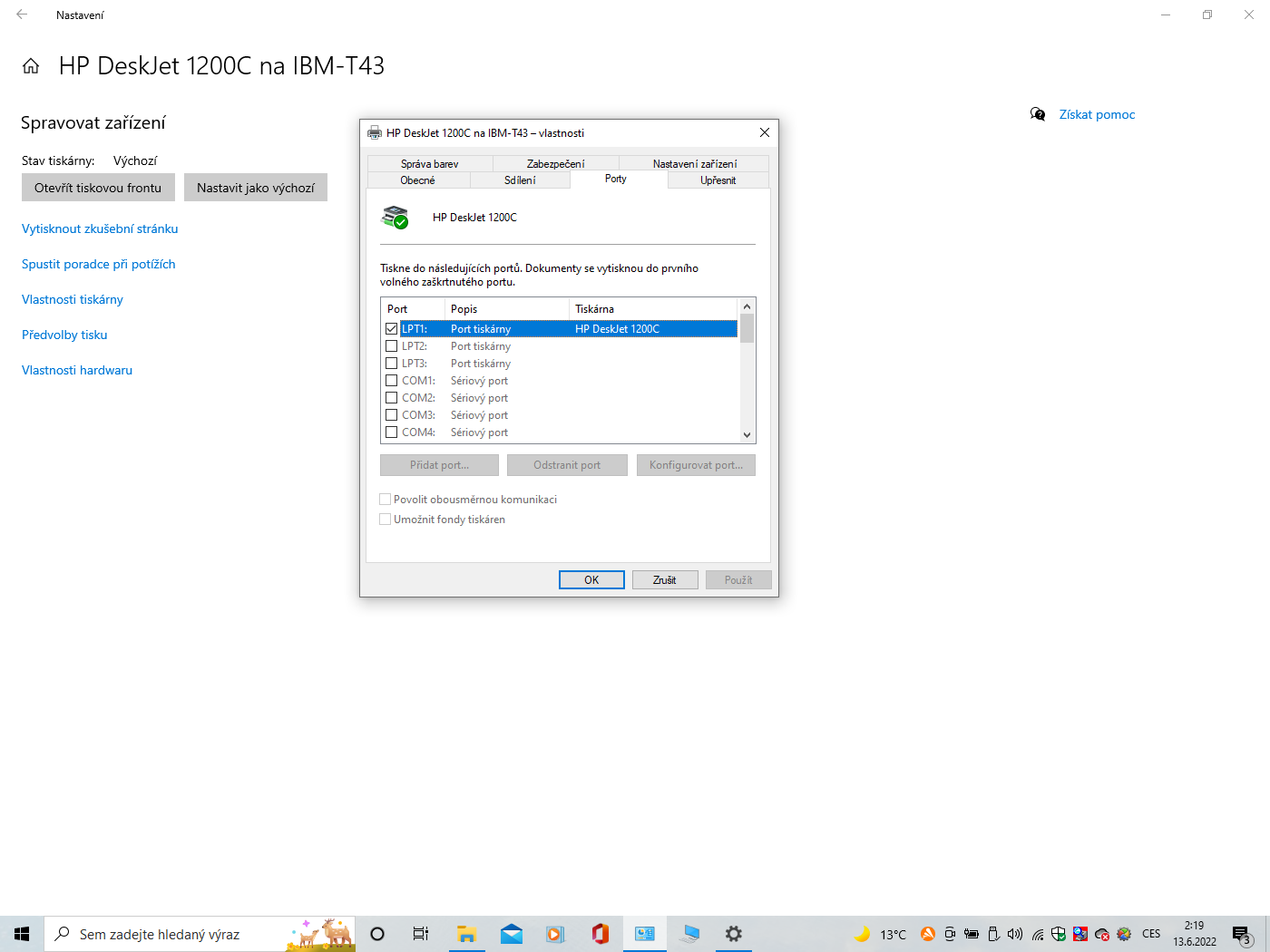This screenshot has width=1270, height=952.
Task: Open the Mail app on the taskbar
Action: pos(511,934)
